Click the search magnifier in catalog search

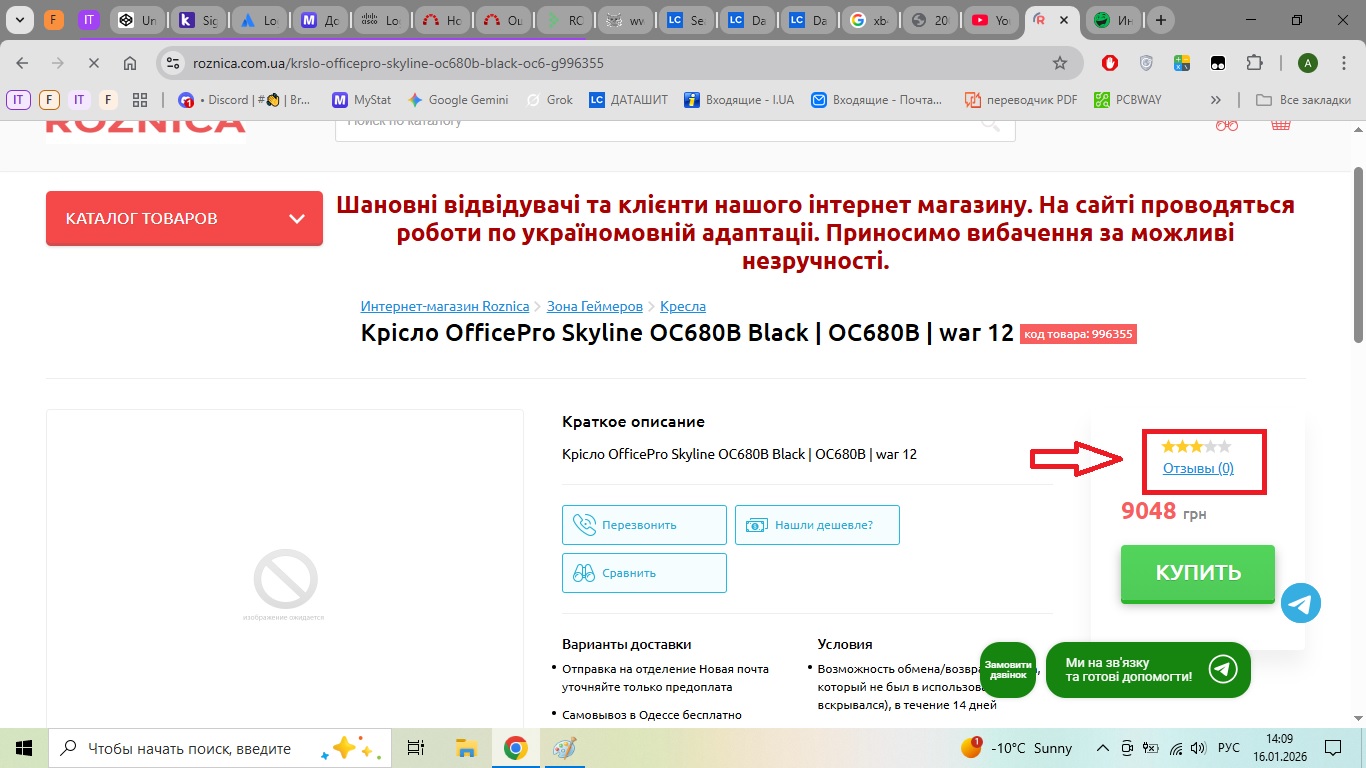tap(990, 124)
